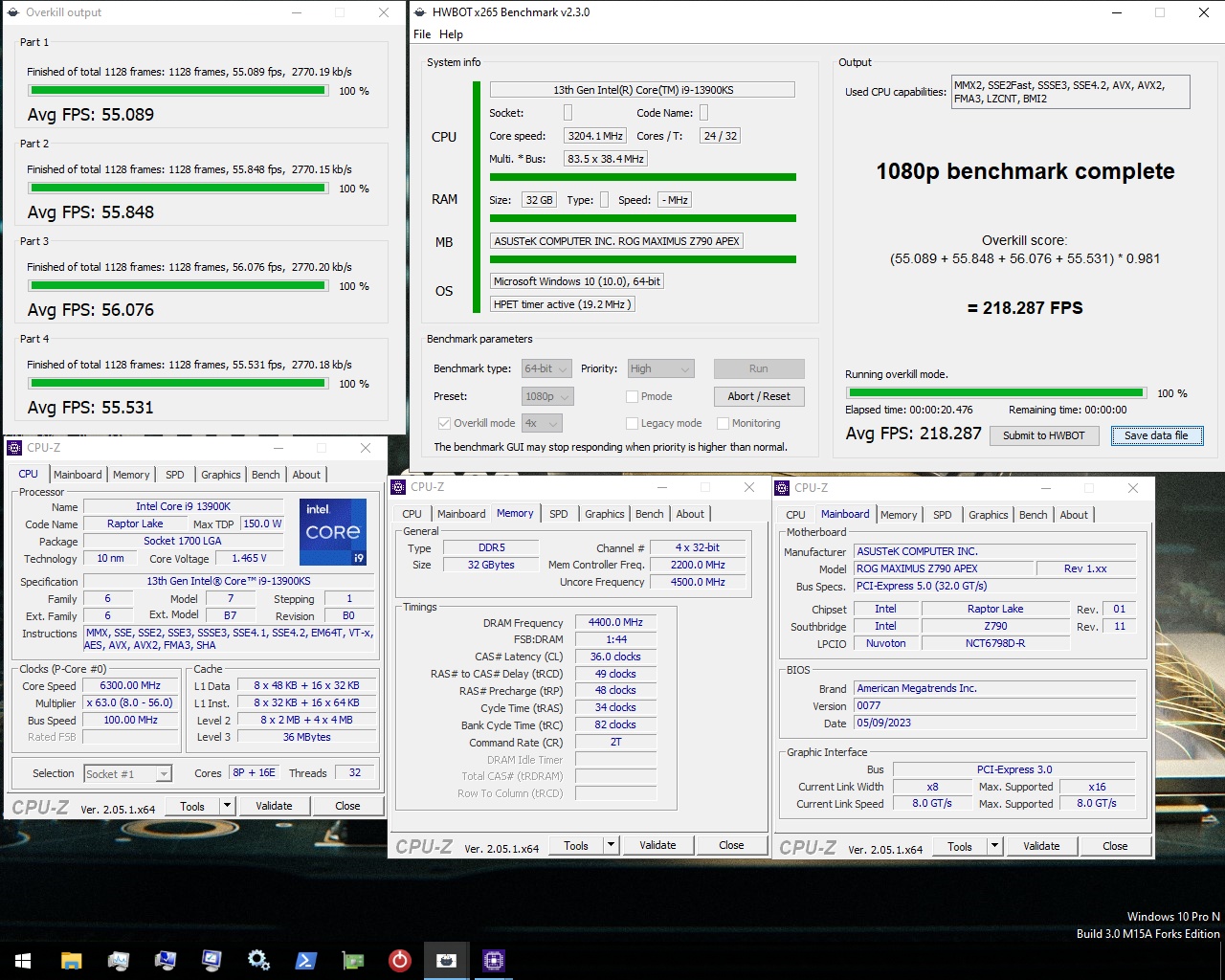
Task: Click Tools button in CPU-Z Mainboard window
Action: pyautogui.click(x=960, y=846)
